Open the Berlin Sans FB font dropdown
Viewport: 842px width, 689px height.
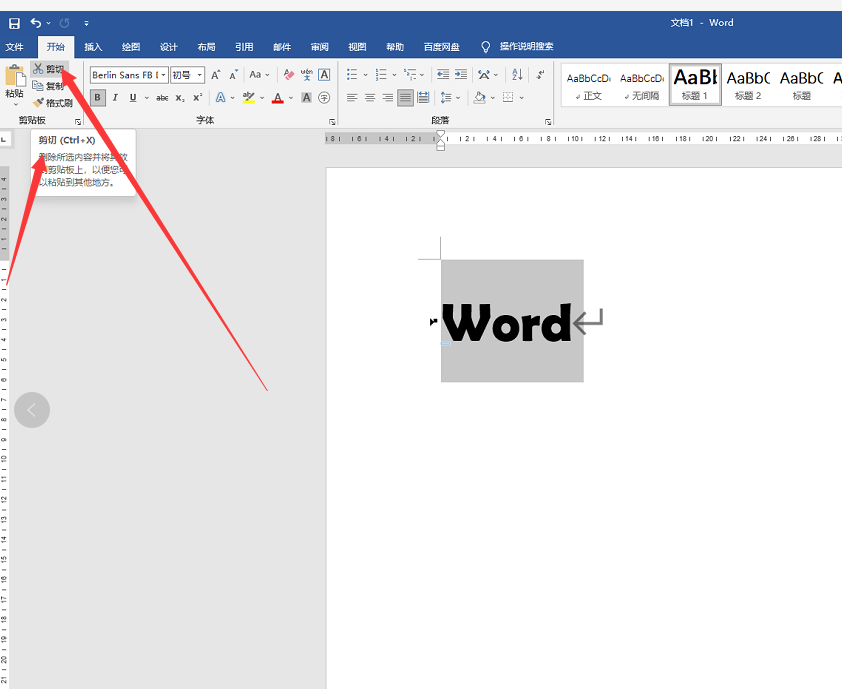pos(163,75)
